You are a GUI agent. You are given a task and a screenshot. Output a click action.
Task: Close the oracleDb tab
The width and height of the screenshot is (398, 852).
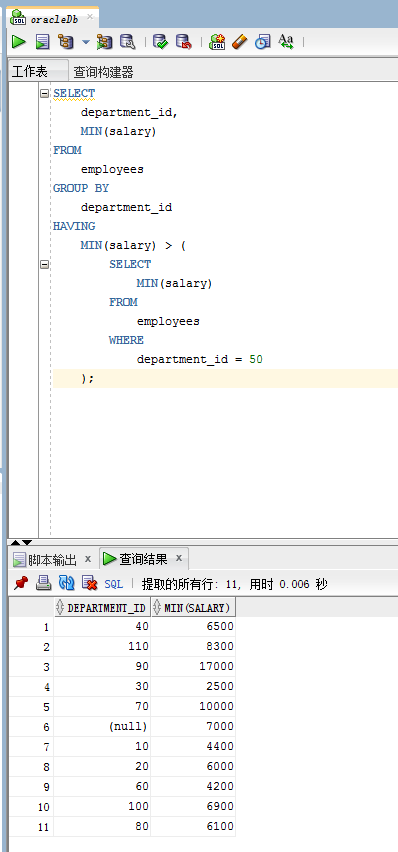[x=90, y=17]
